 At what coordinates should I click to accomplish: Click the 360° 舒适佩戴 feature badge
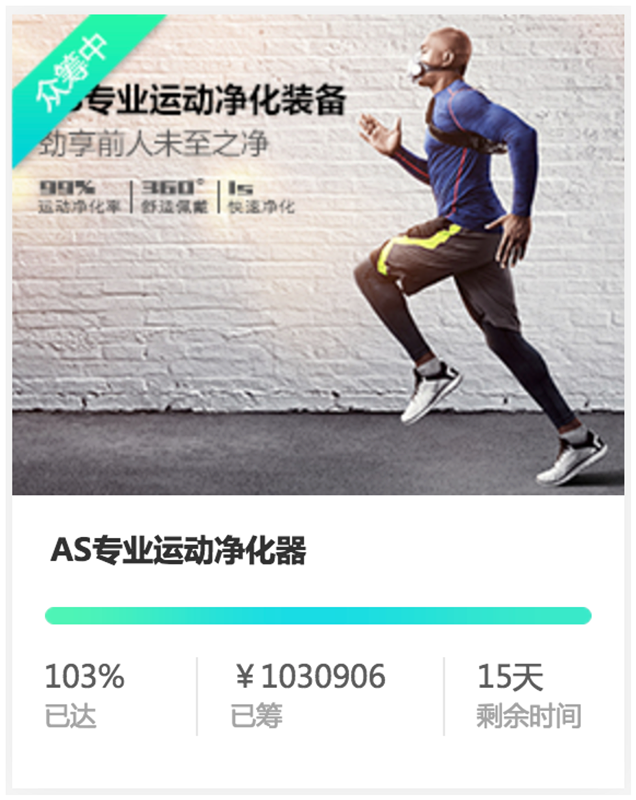pyautogui.click(x=174, y=196)
